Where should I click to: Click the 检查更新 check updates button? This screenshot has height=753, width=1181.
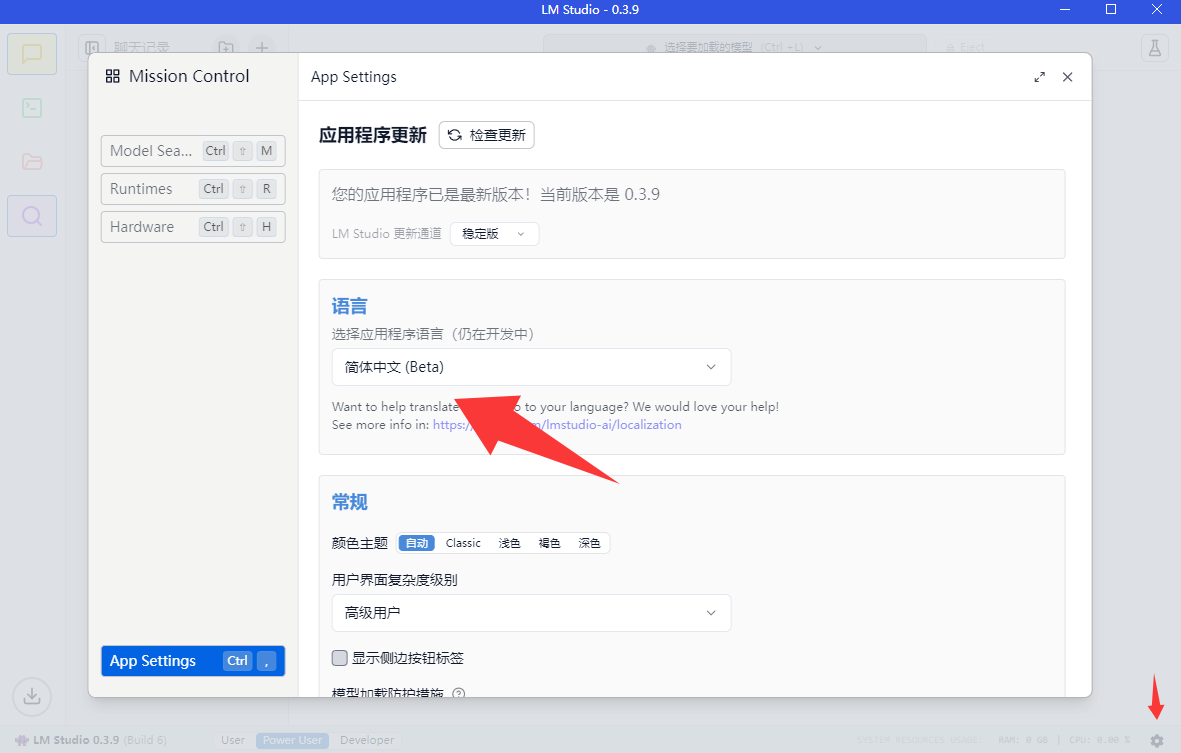click(x=487, y=135)
